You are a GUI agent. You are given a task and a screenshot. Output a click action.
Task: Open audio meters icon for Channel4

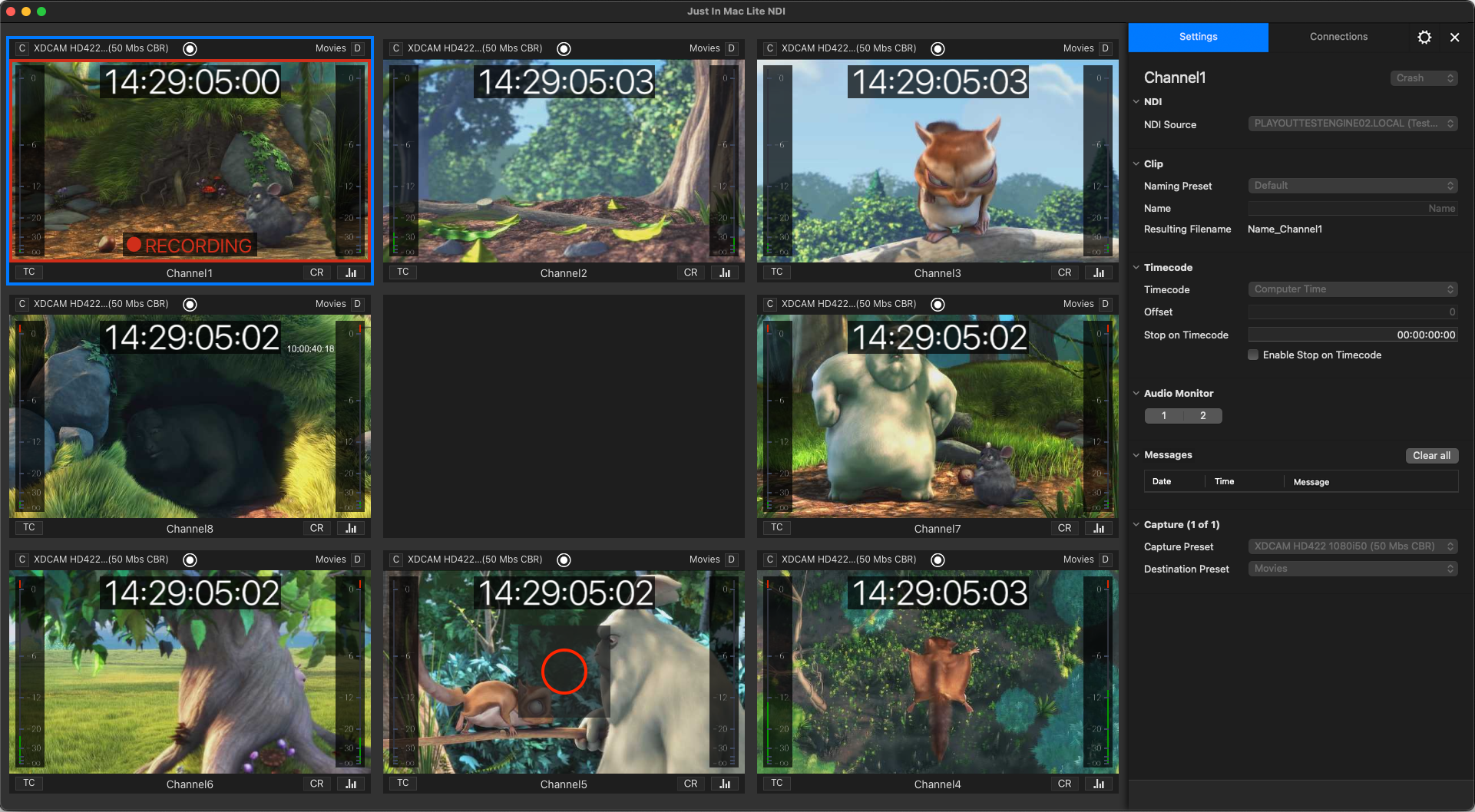click(x=1099, y=784)
